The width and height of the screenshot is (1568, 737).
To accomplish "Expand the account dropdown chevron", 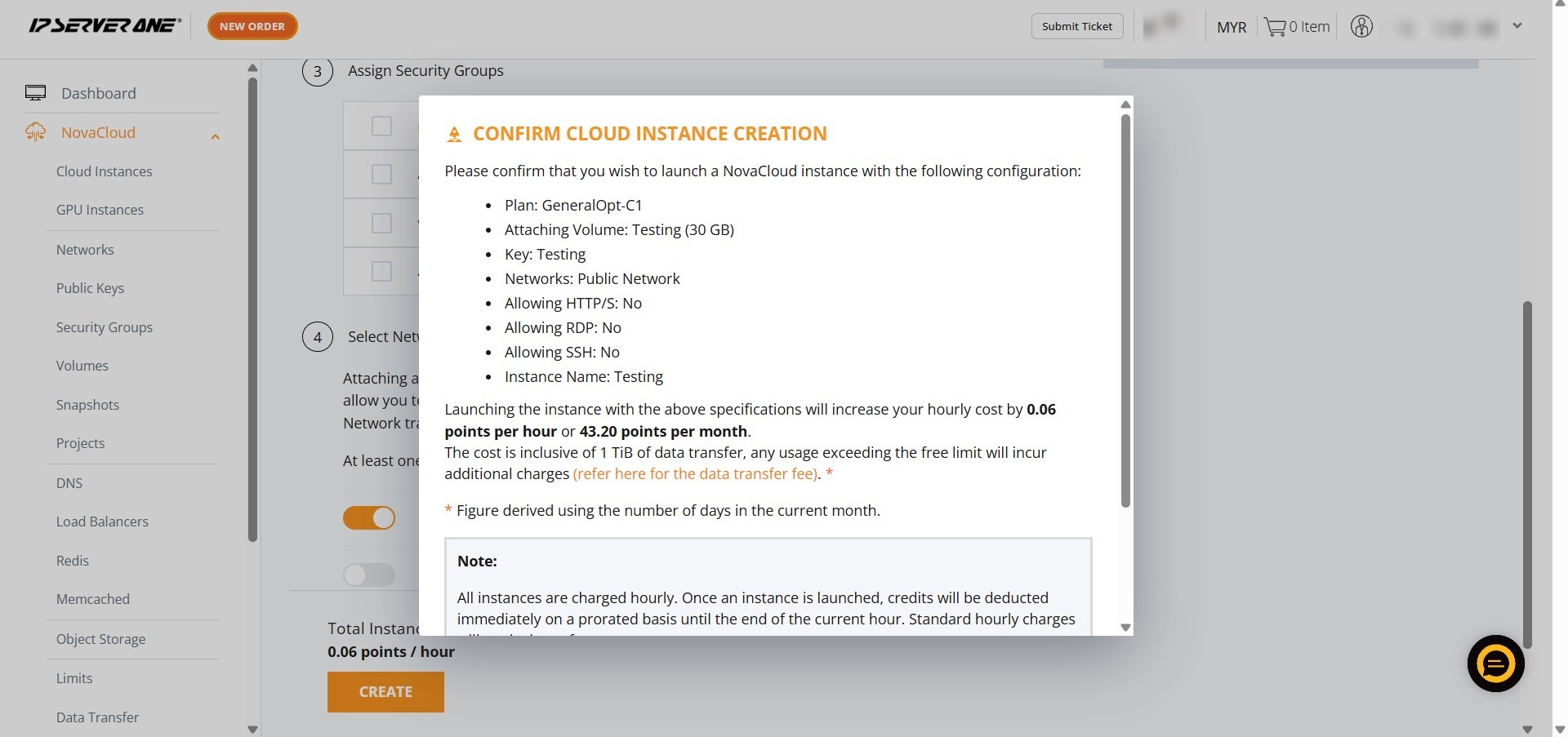I will [1517, 26].
